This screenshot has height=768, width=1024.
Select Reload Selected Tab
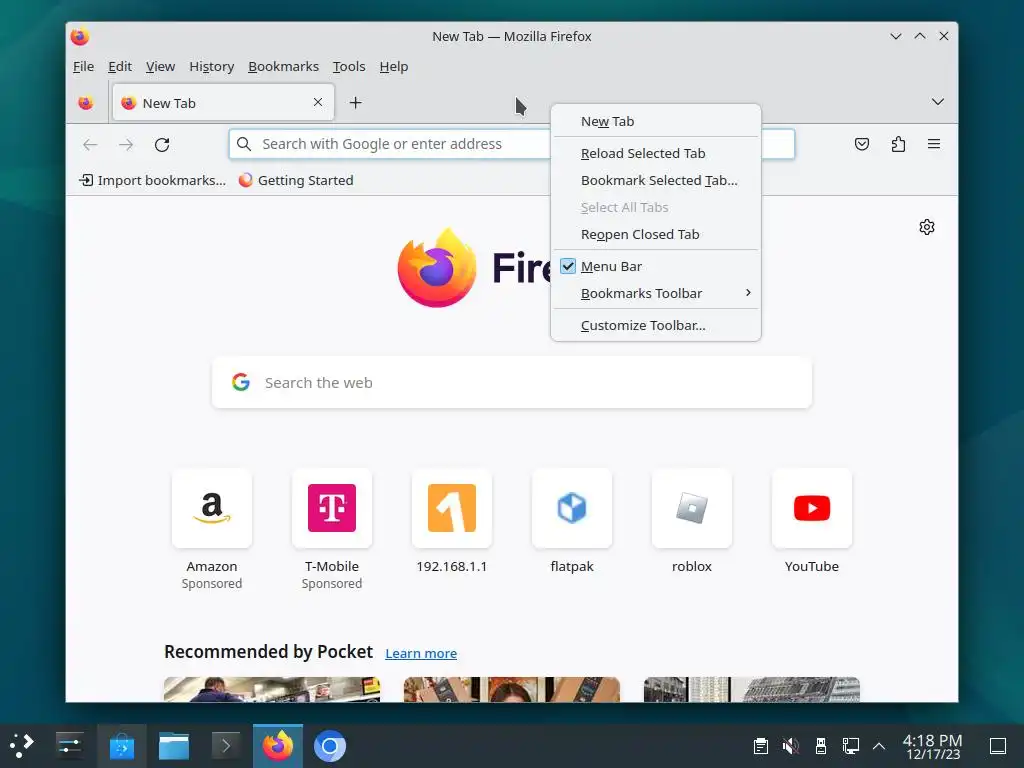pos(656,153)
